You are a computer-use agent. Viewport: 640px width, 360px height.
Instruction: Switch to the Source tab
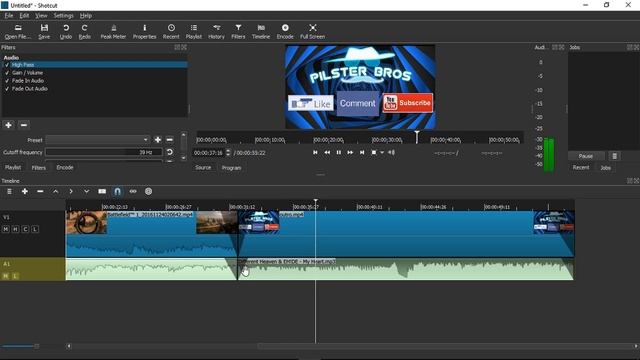point(203,167)
